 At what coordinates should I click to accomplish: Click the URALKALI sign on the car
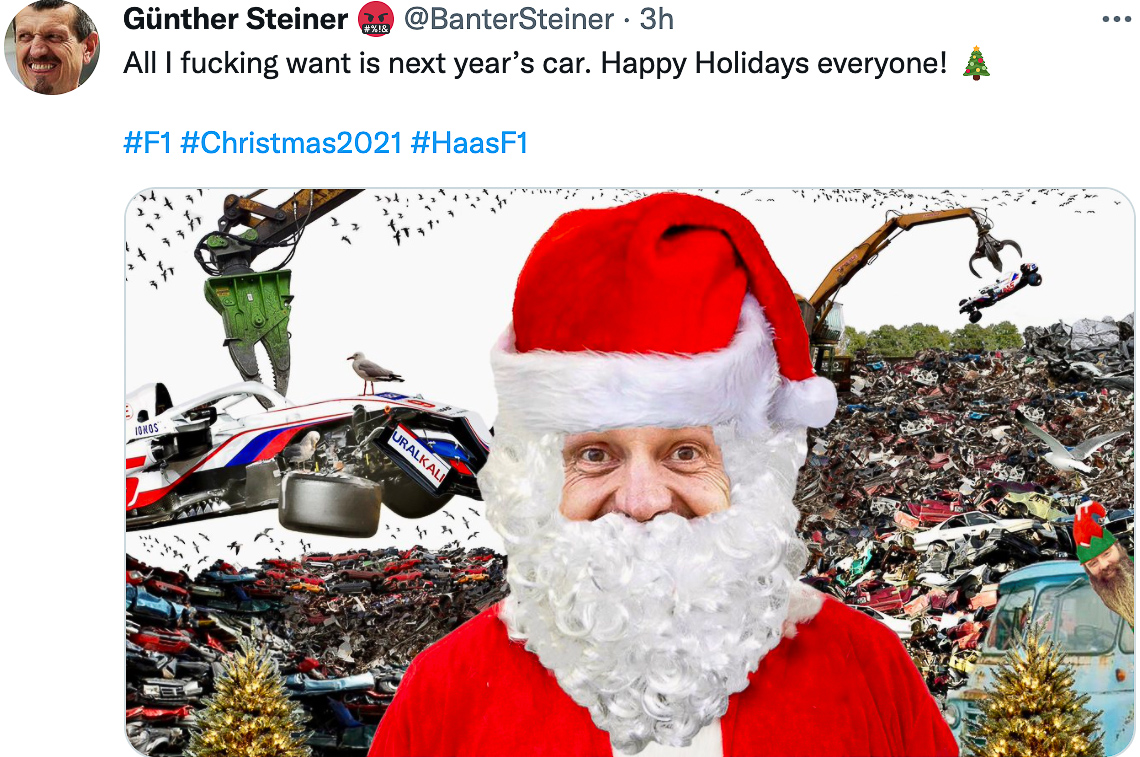pos(419,457)
